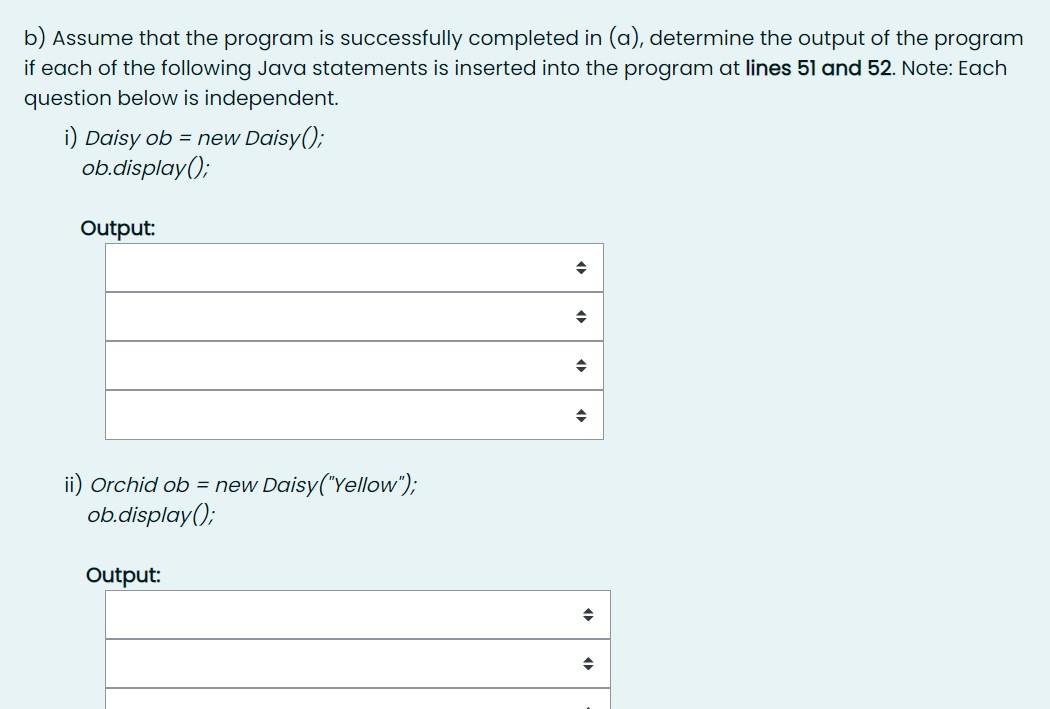Open the first output dropdown under question i
1050x709 pixels.
coord(355,267)
